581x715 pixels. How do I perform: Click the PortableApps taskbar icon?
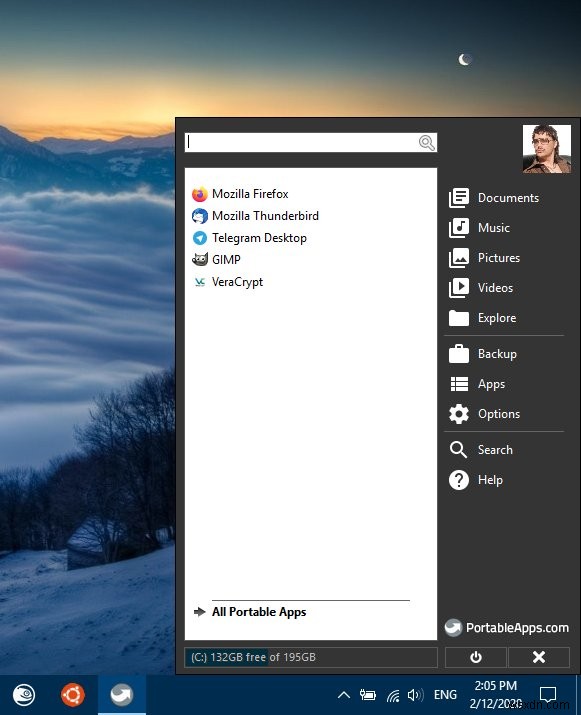click(x=122, y=695)
